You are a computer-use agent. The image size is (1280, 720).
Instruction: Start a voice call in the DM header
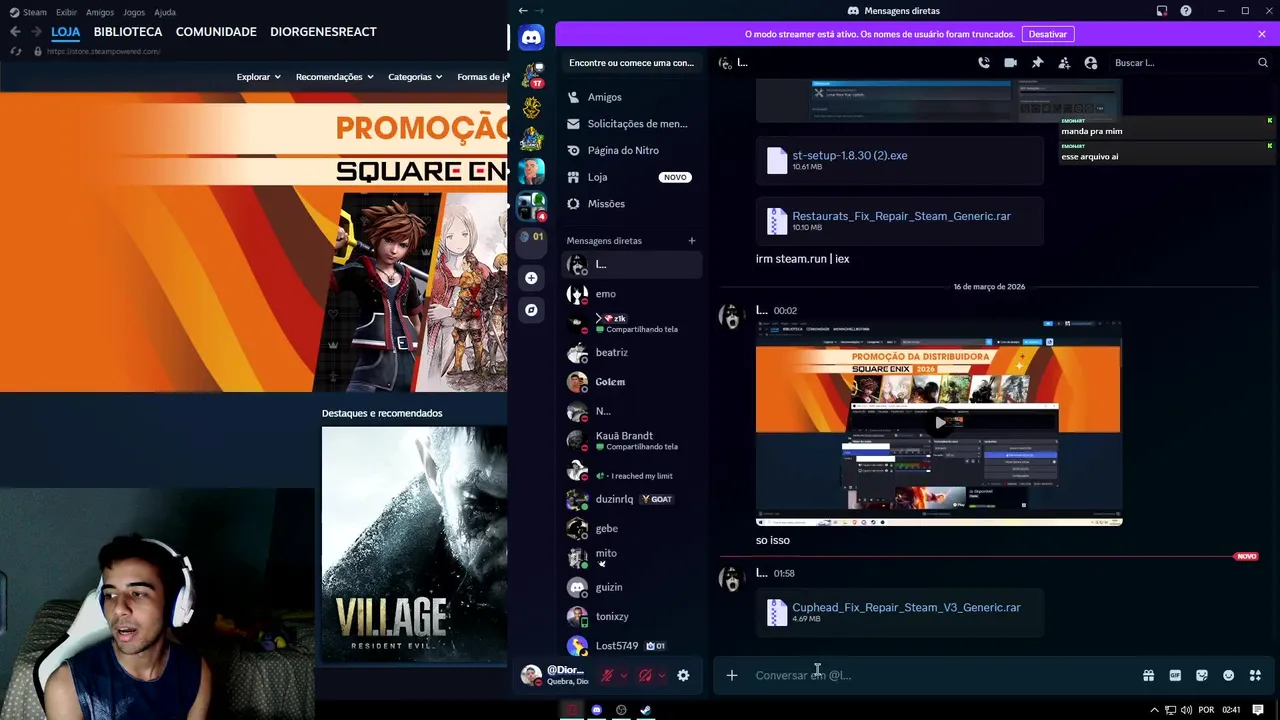[x=984, y=62]
